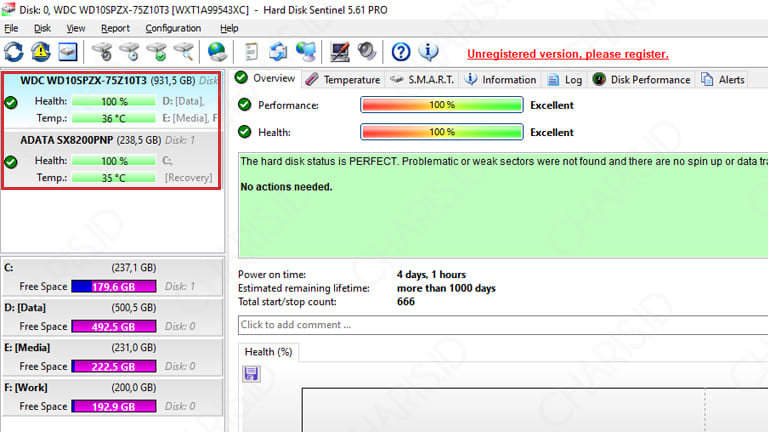Open the Disk menu
Image resolution: width=768 pixels, height=432 pixels.
tap(42, 28)
